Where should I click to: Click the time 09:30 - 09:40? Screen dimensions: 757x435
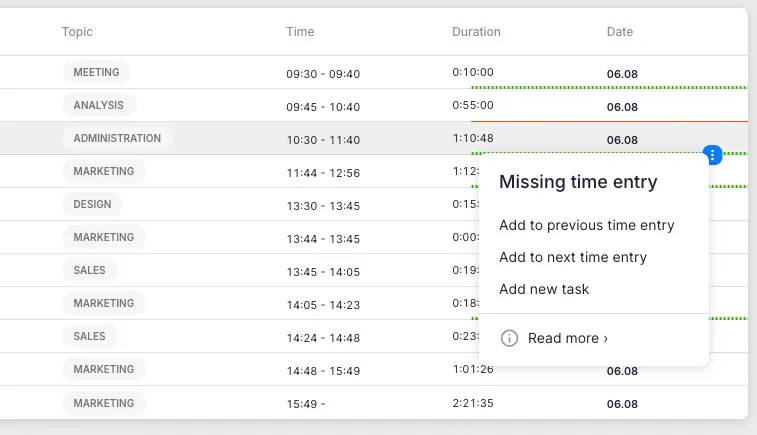323,74
